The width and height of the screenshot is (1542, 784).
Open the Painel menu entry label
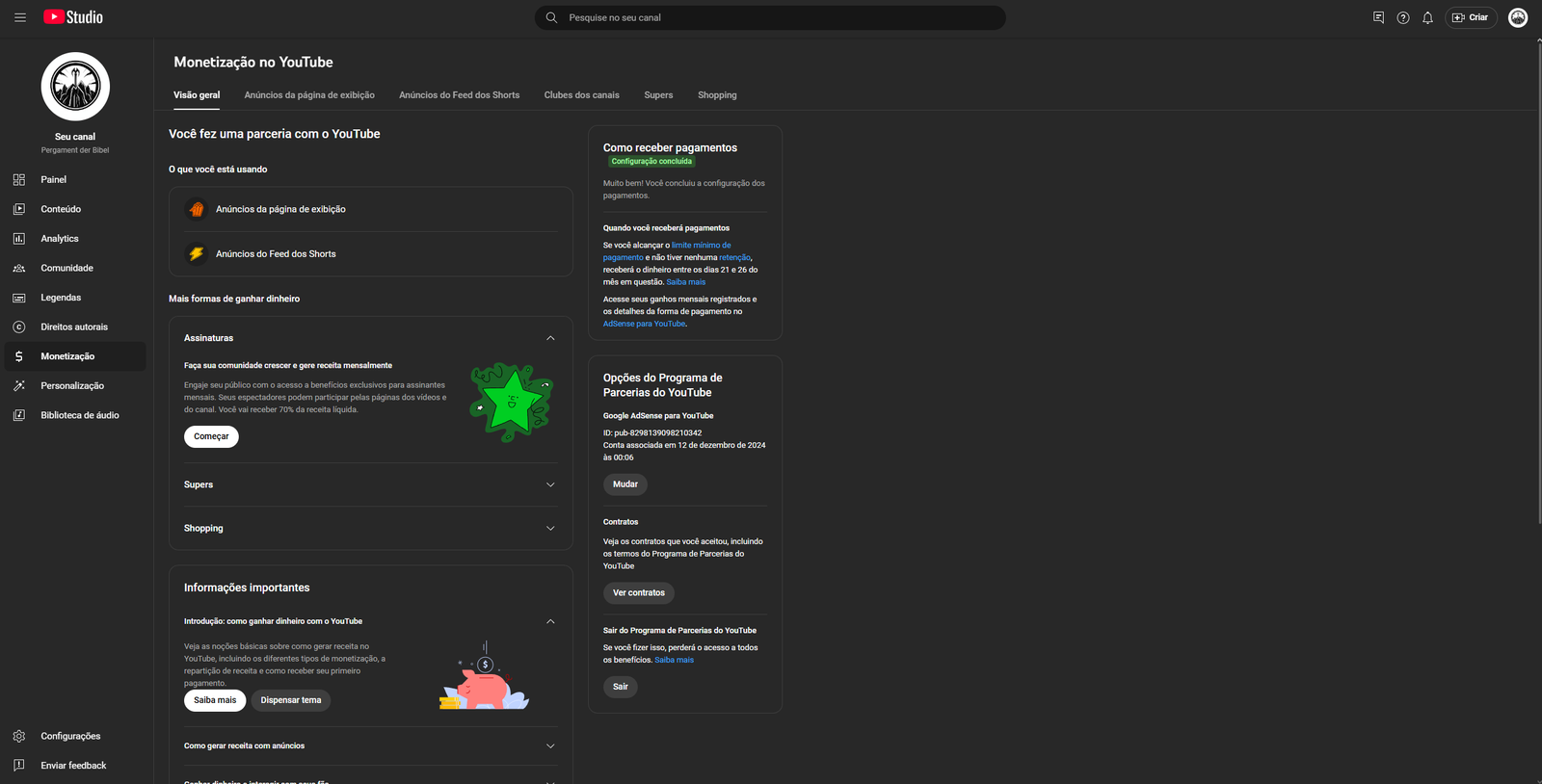coord(54,180)
